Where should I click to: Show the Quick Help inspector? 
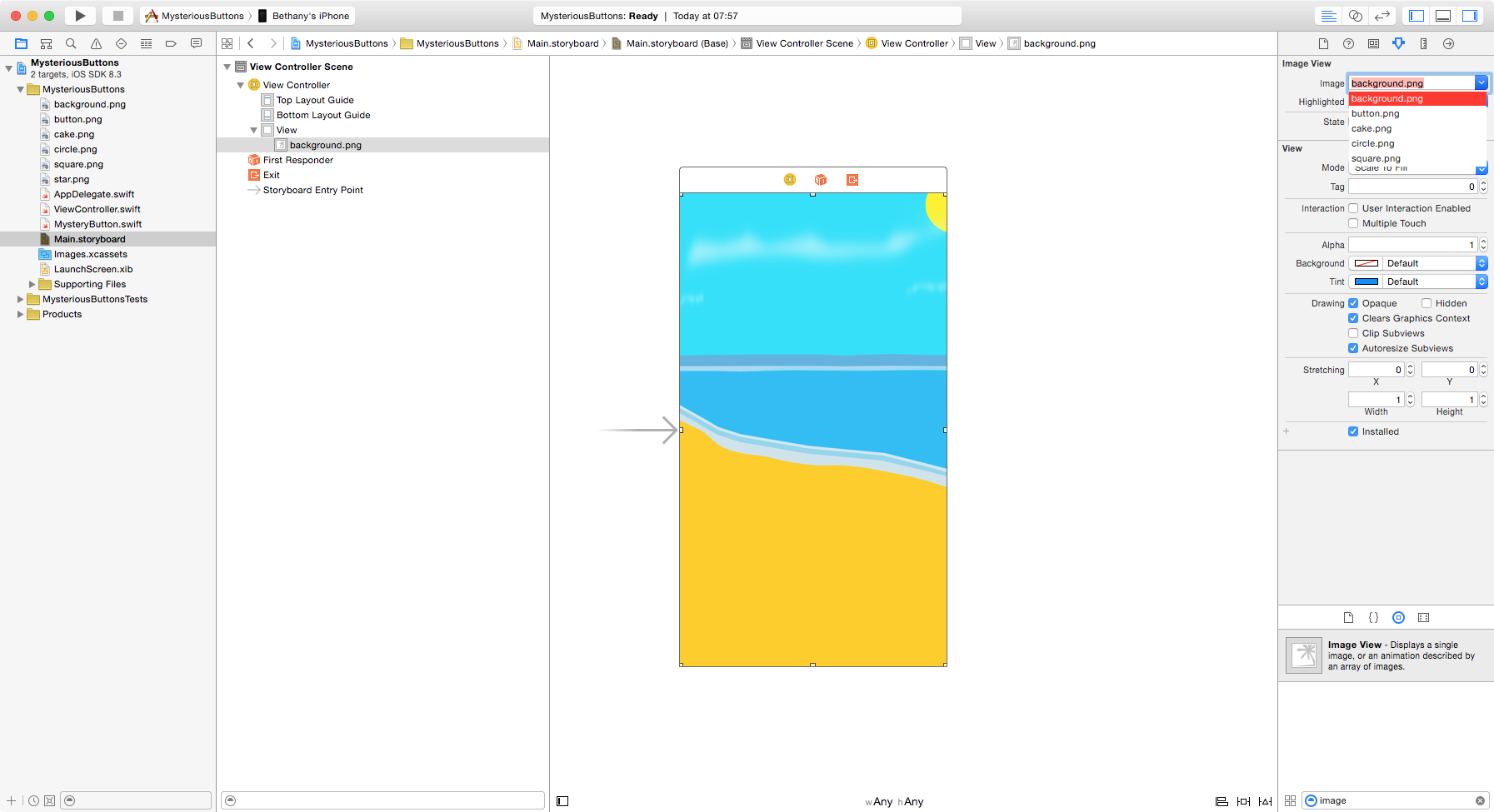click(x=1348, y=43)
